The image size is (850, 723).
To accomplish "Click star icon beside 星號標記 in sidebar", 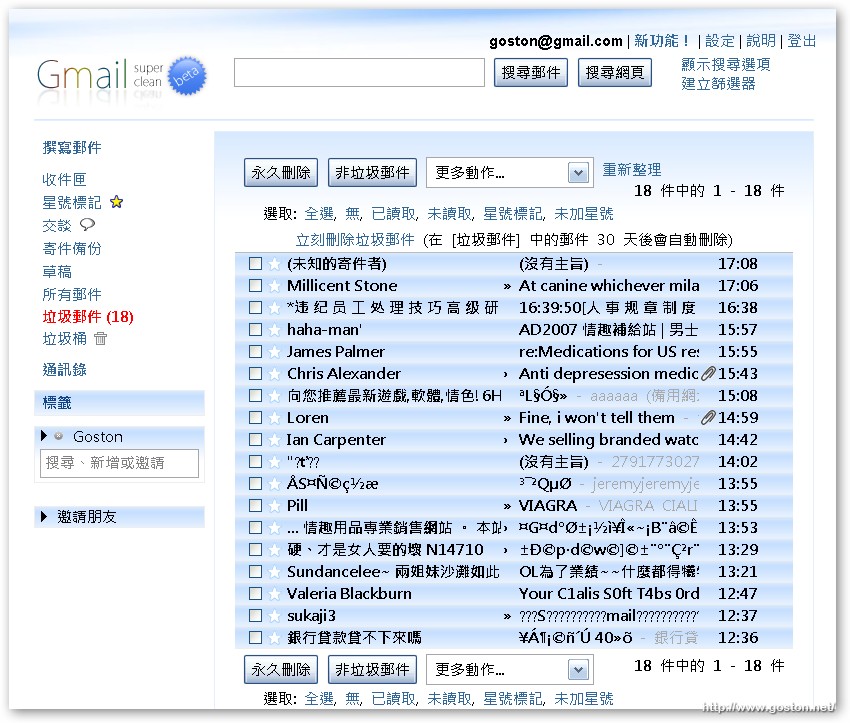I will 117,202.
